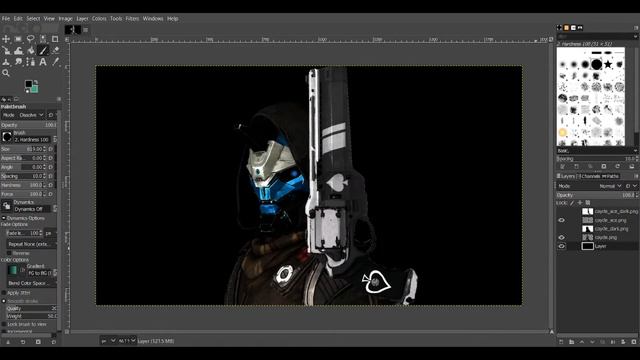Open the Select menu
The image size is (640, 360).
click(x=33, y=19)
